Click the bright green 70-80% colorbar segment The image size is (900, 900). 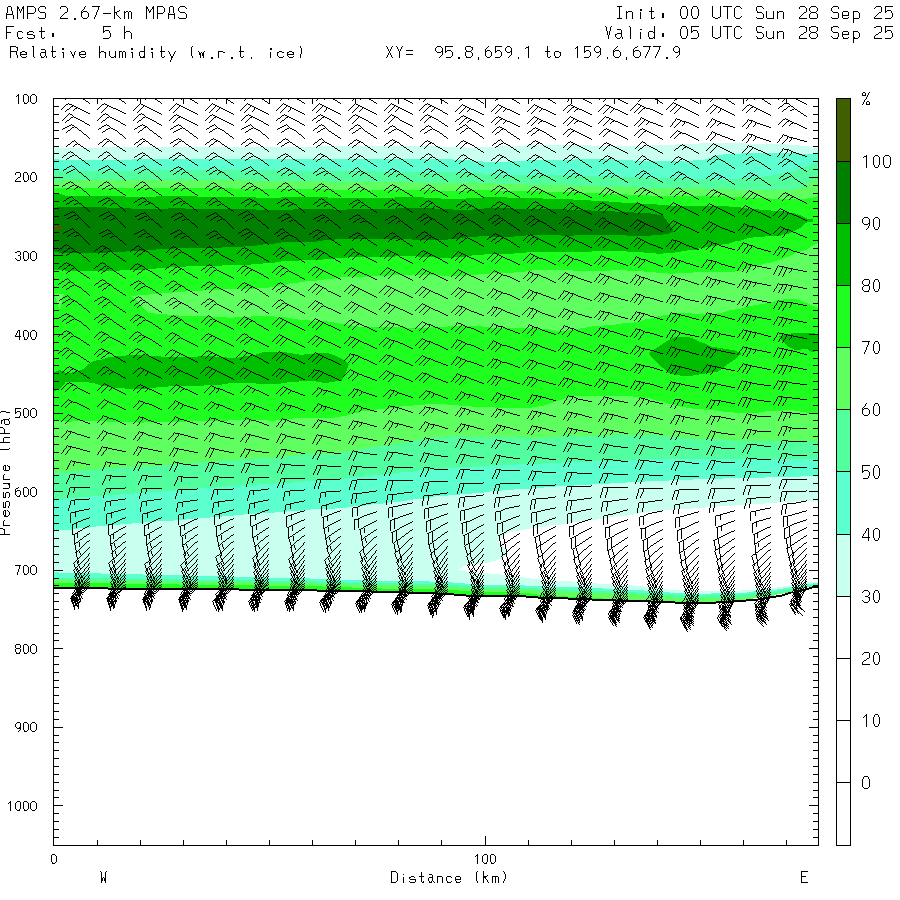[x=843, y=317]
